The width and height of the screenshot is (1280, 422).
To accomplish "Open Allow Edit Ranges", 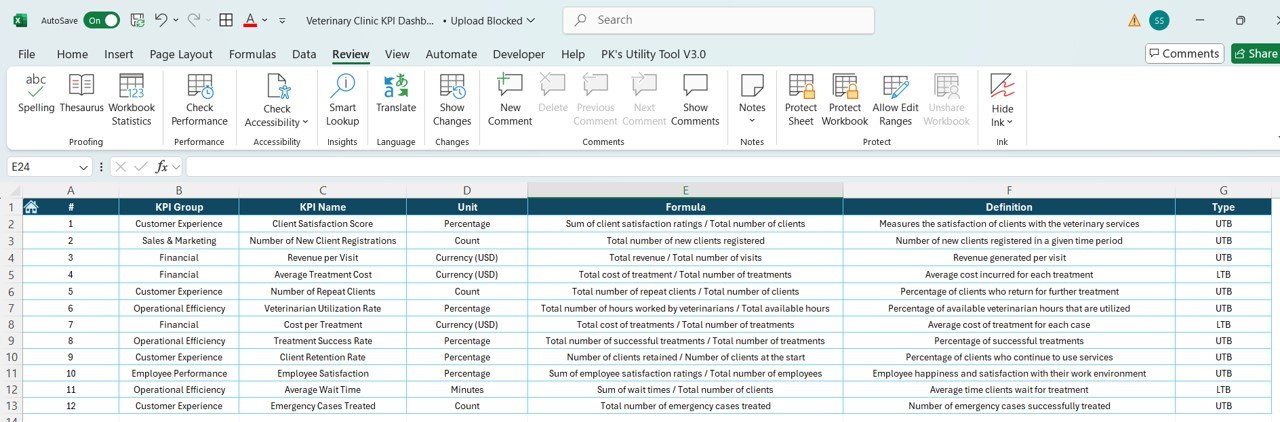I will pyautogui.click(x=895, y=98).
